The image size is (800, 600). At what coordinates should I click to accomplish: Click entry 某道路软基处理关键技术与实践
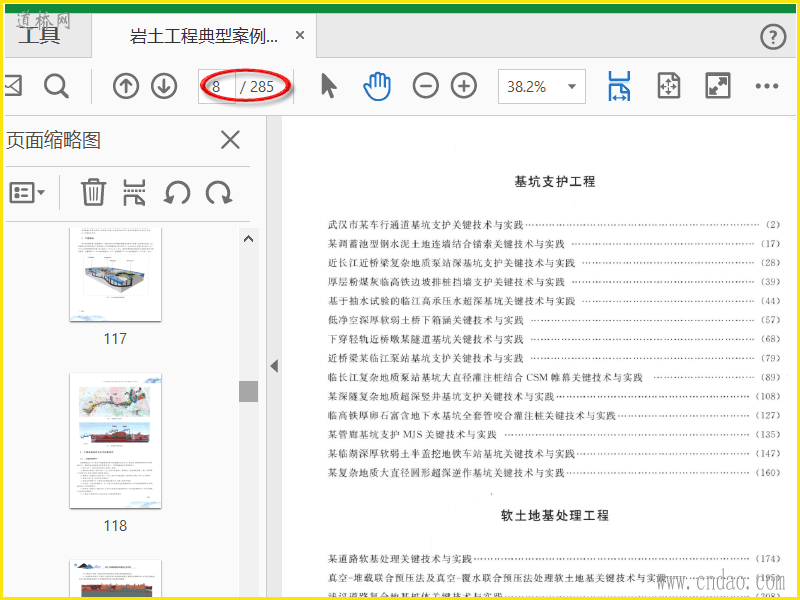[x=399, y=559]
